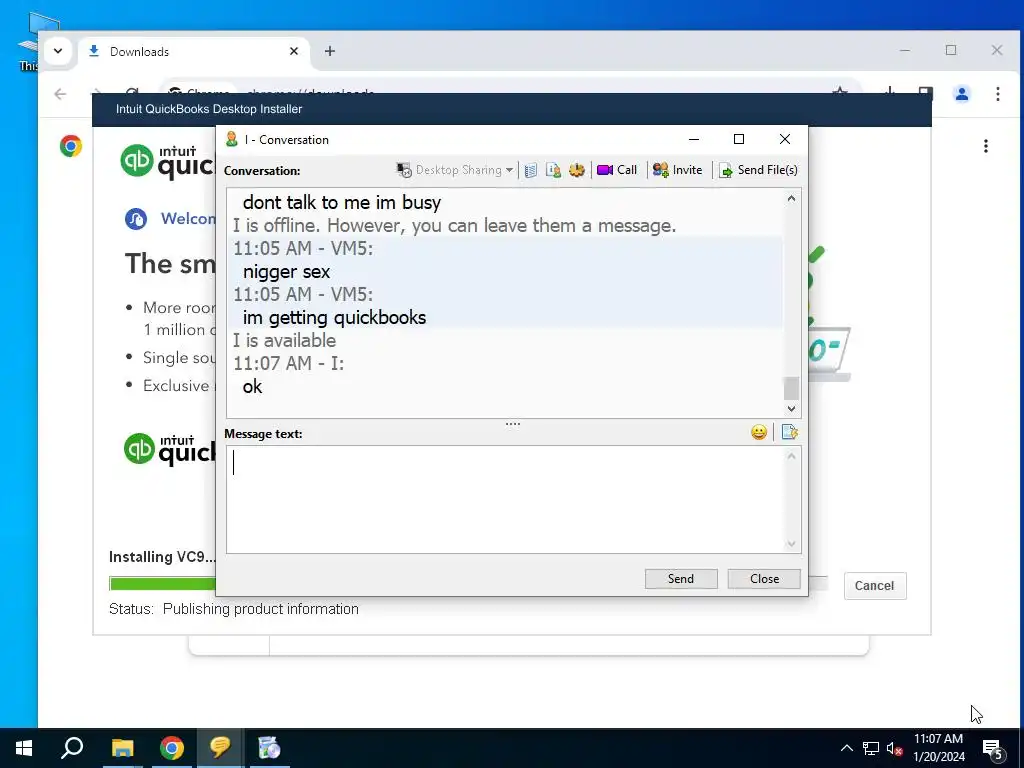Click the "dont talk to me im busy" message

(x=342, y=202)
